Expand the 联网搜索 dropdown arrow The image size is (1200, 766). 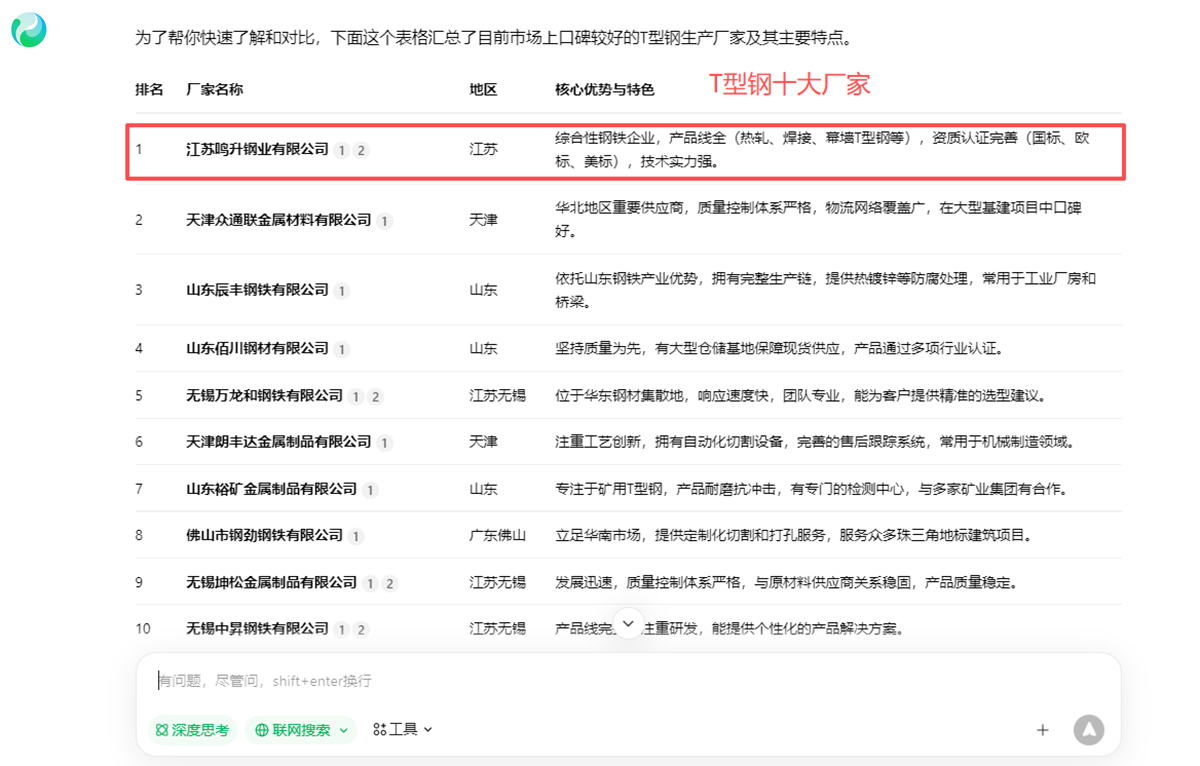coord(344,730)
